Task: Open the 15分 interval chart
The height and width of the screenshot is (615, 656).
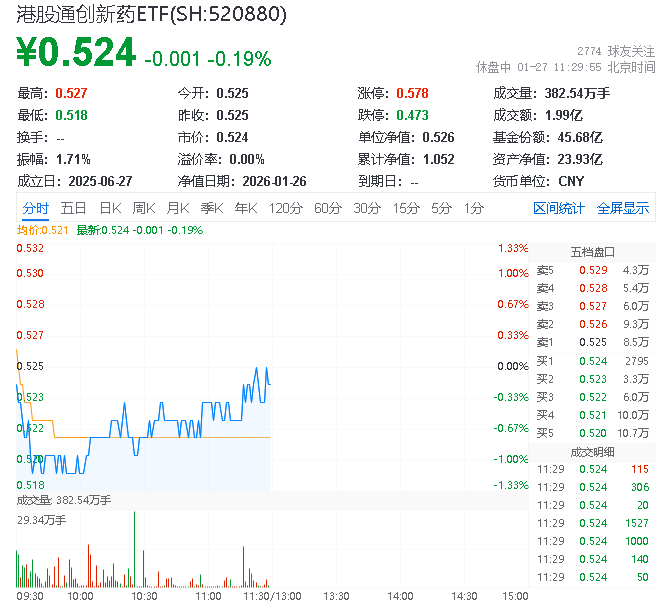Action: (x=405, y=208)
